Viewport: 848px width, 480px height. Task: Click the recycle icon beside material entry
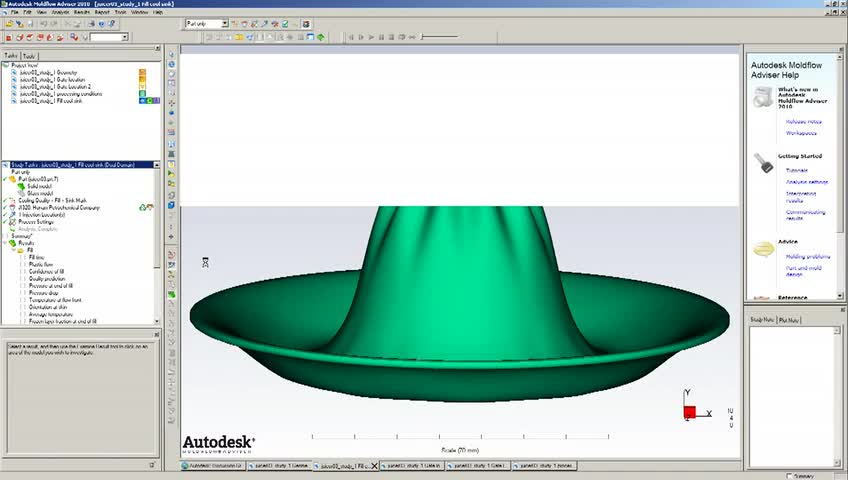click(x=143, y=207)
